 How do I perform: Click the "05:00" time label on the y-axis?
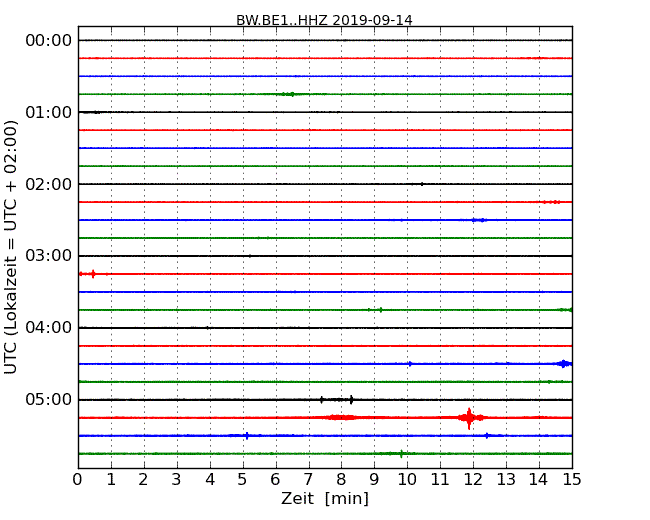[49, 399]
